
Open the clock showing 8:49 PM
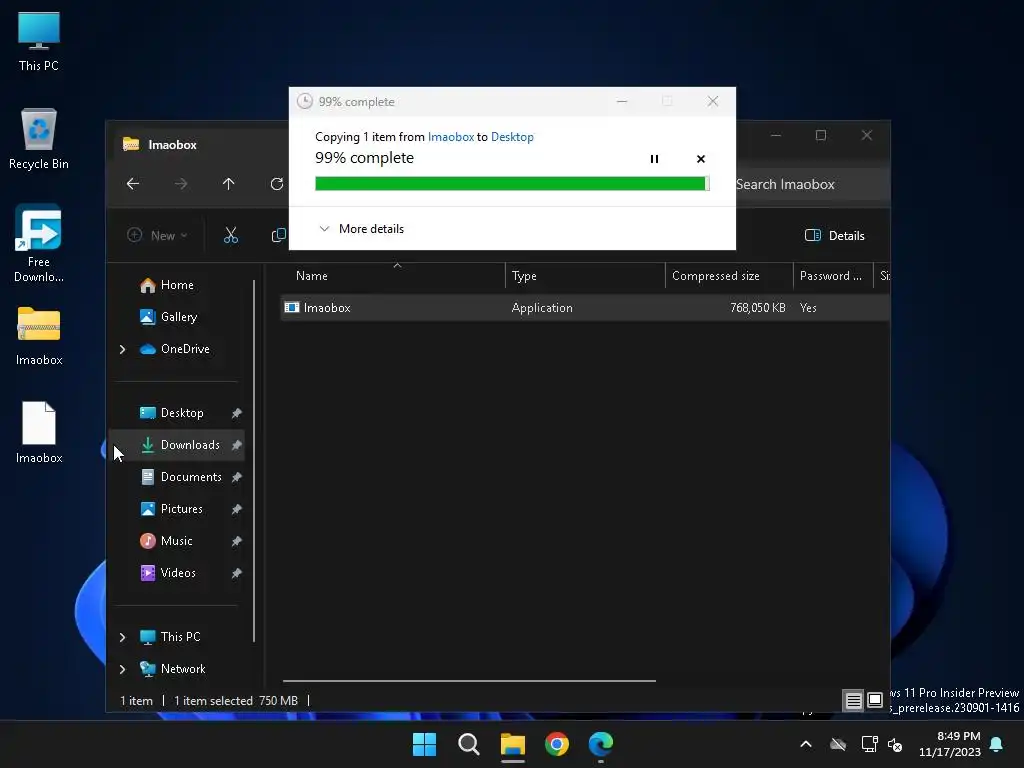950,744
